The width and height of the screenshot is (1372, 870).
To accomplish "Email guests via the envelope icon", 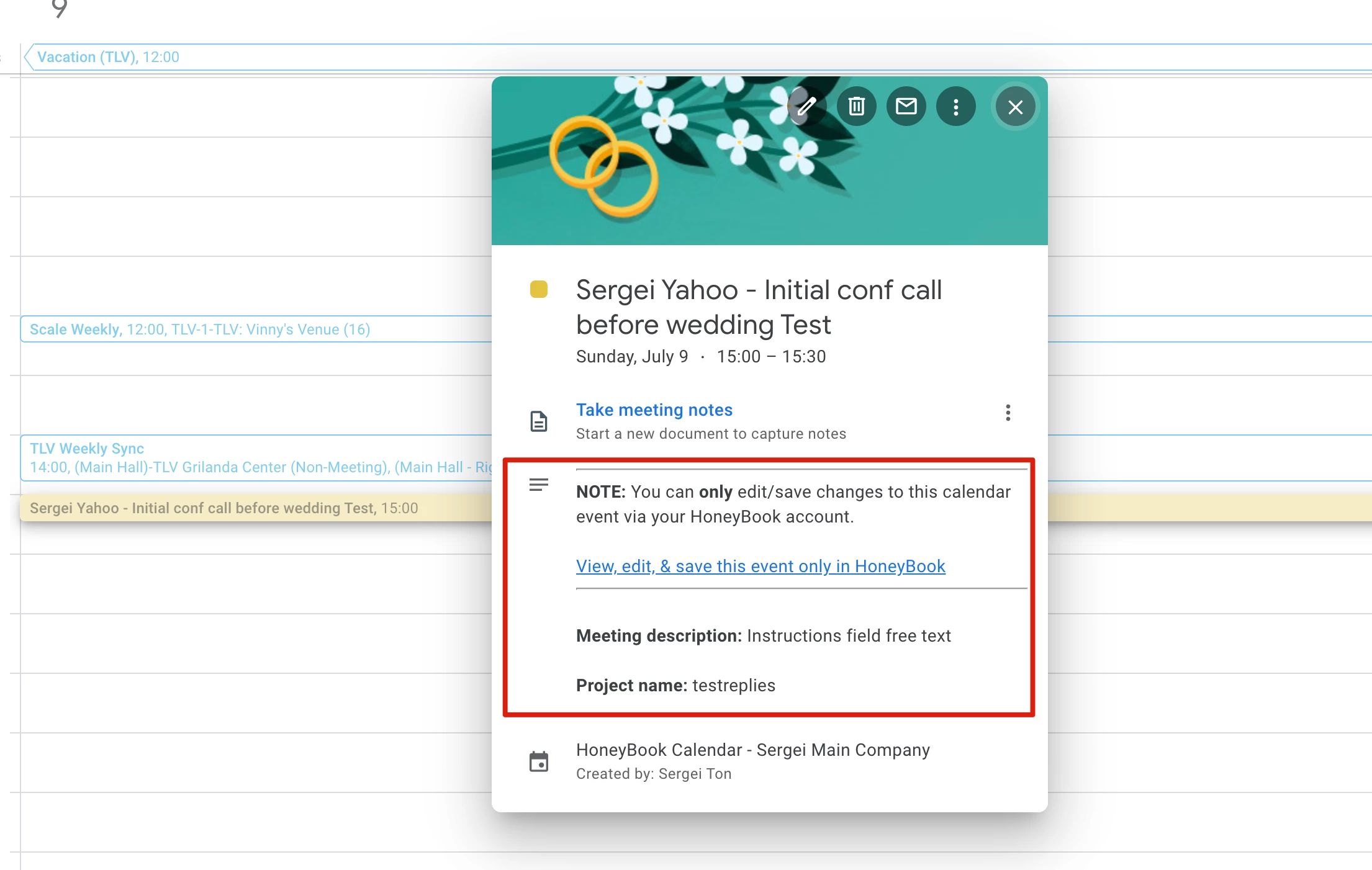I will pyautogui.click(x=906, y=107).
